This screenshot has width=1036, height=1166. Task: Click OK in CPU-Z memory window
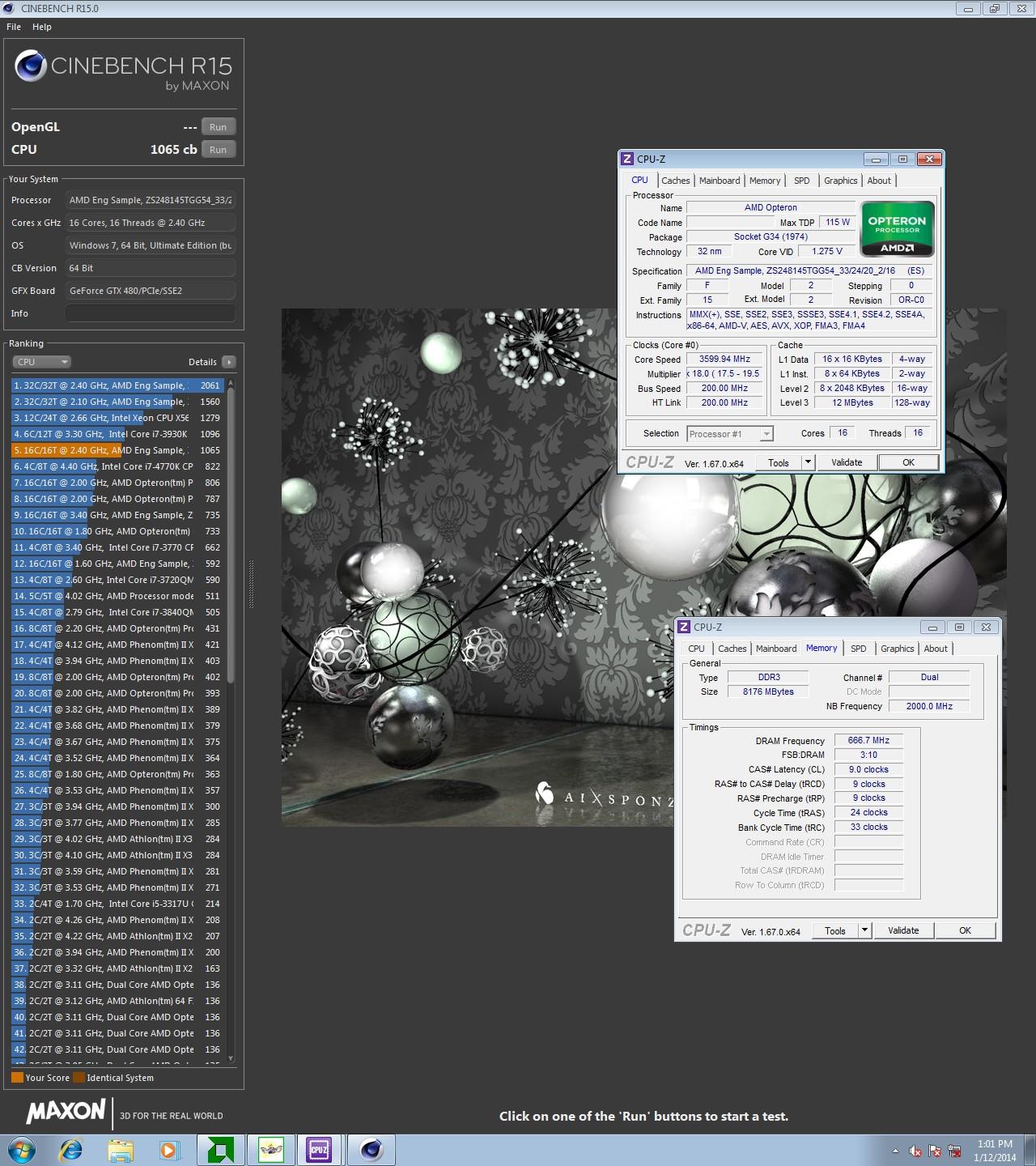[966, 930]
